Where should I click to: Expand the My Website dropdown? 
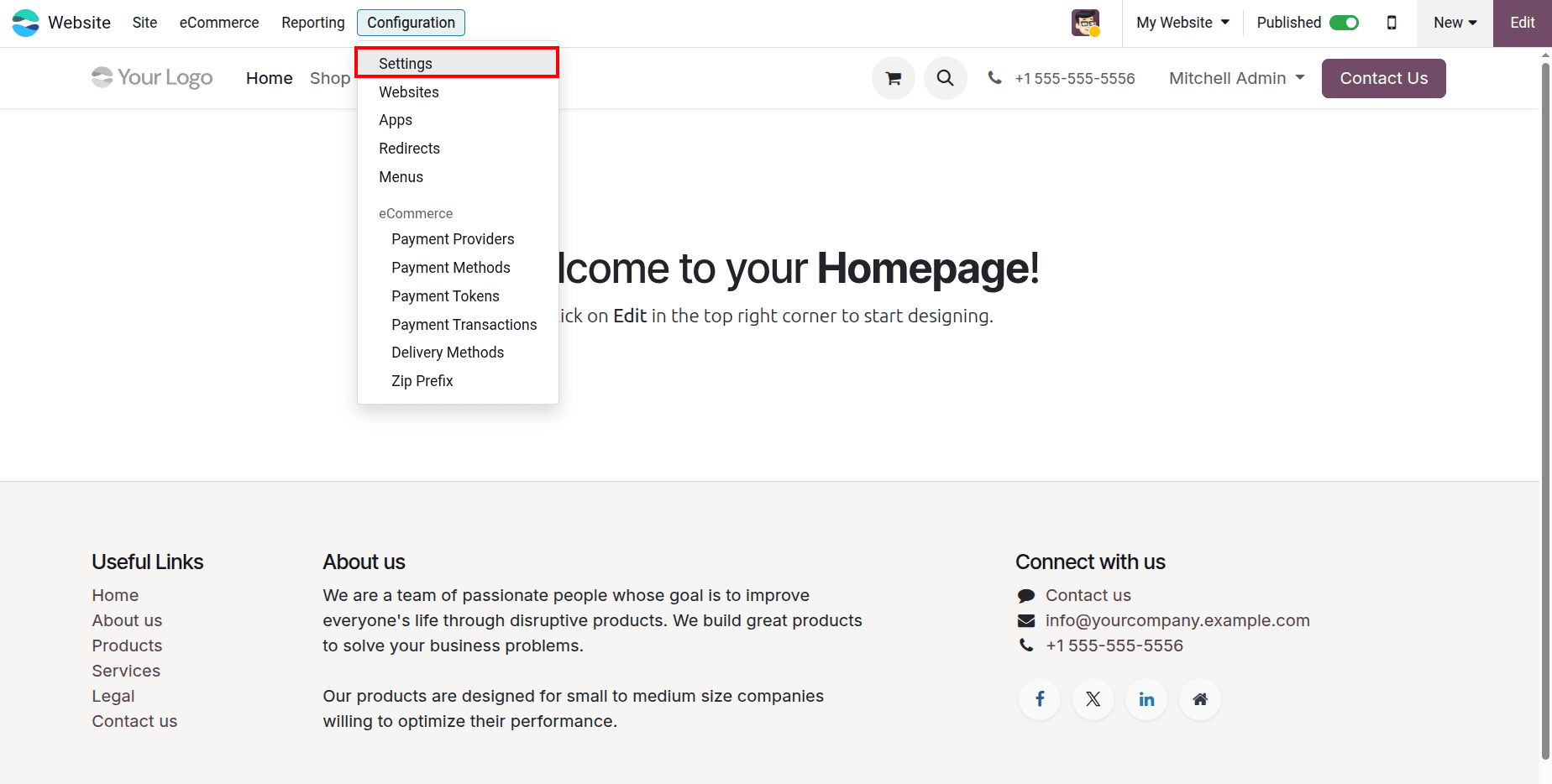point(1182,23)
